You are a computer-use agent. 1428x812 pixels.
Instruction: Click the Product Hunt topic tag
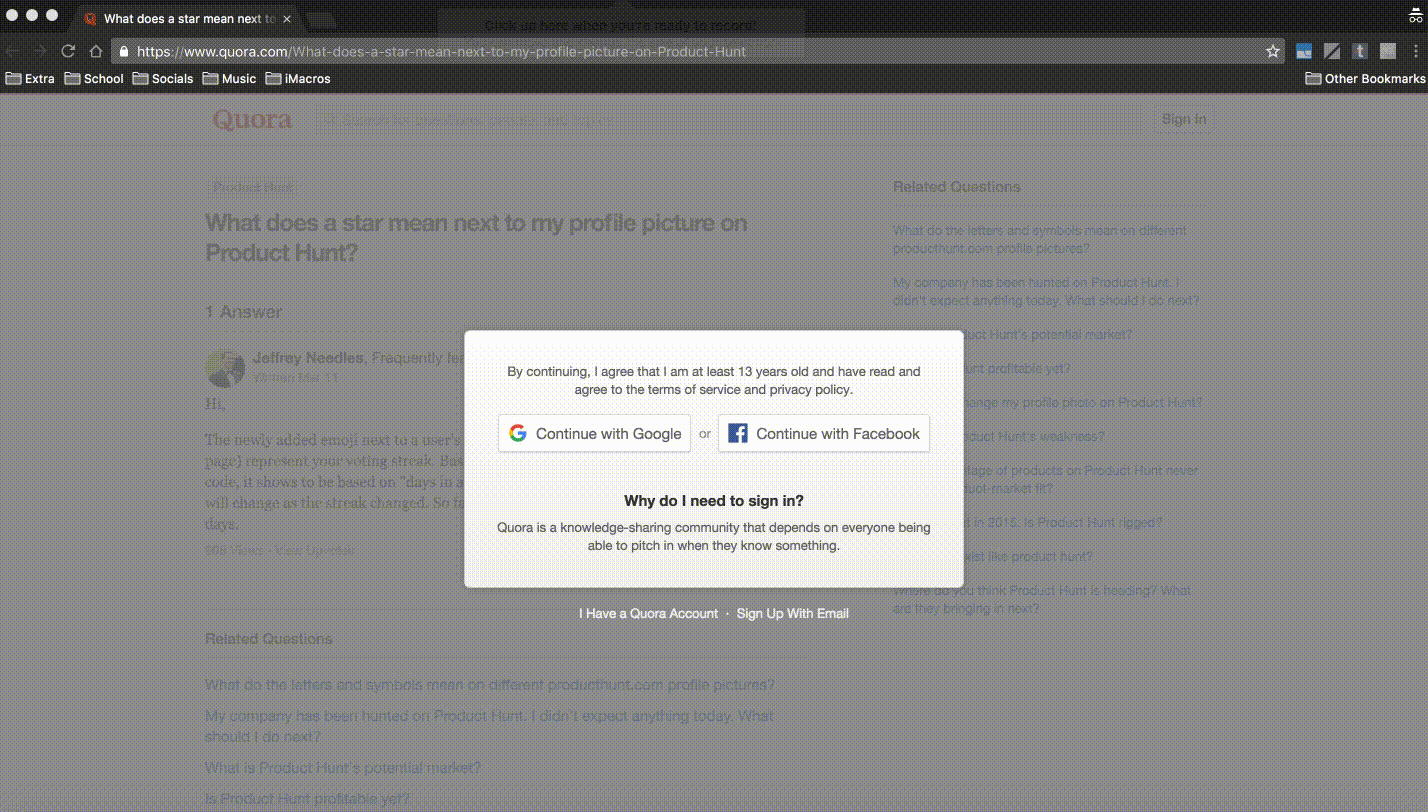click(x=253, y=187)
